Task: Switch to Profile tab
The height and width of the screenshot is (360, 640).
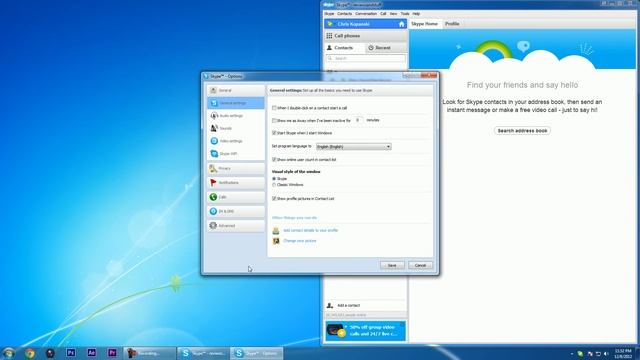Action: click(x=452, y=24)
